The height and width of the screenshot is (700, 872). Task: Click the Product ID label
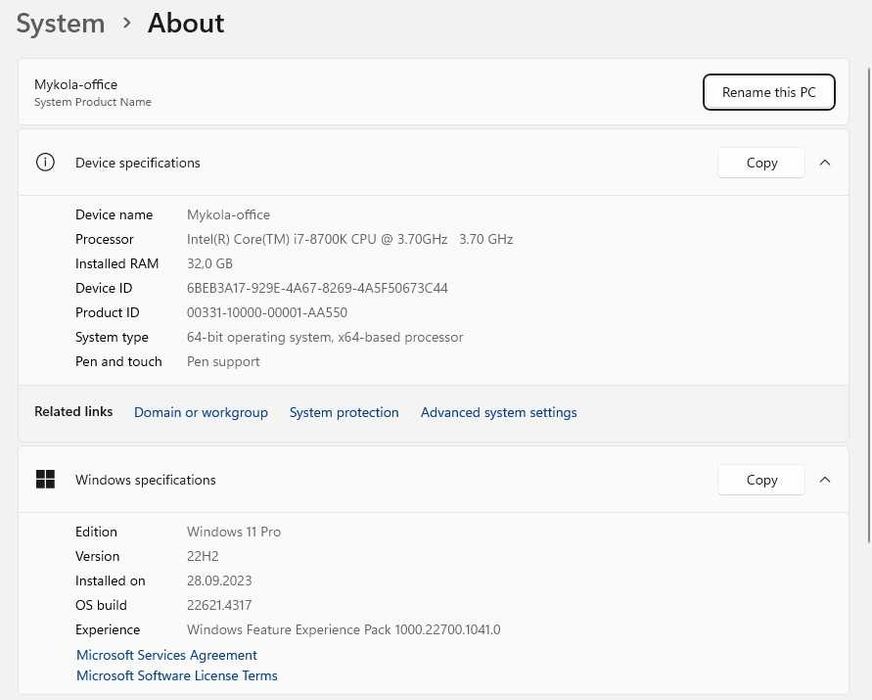[x=107, y=312]
